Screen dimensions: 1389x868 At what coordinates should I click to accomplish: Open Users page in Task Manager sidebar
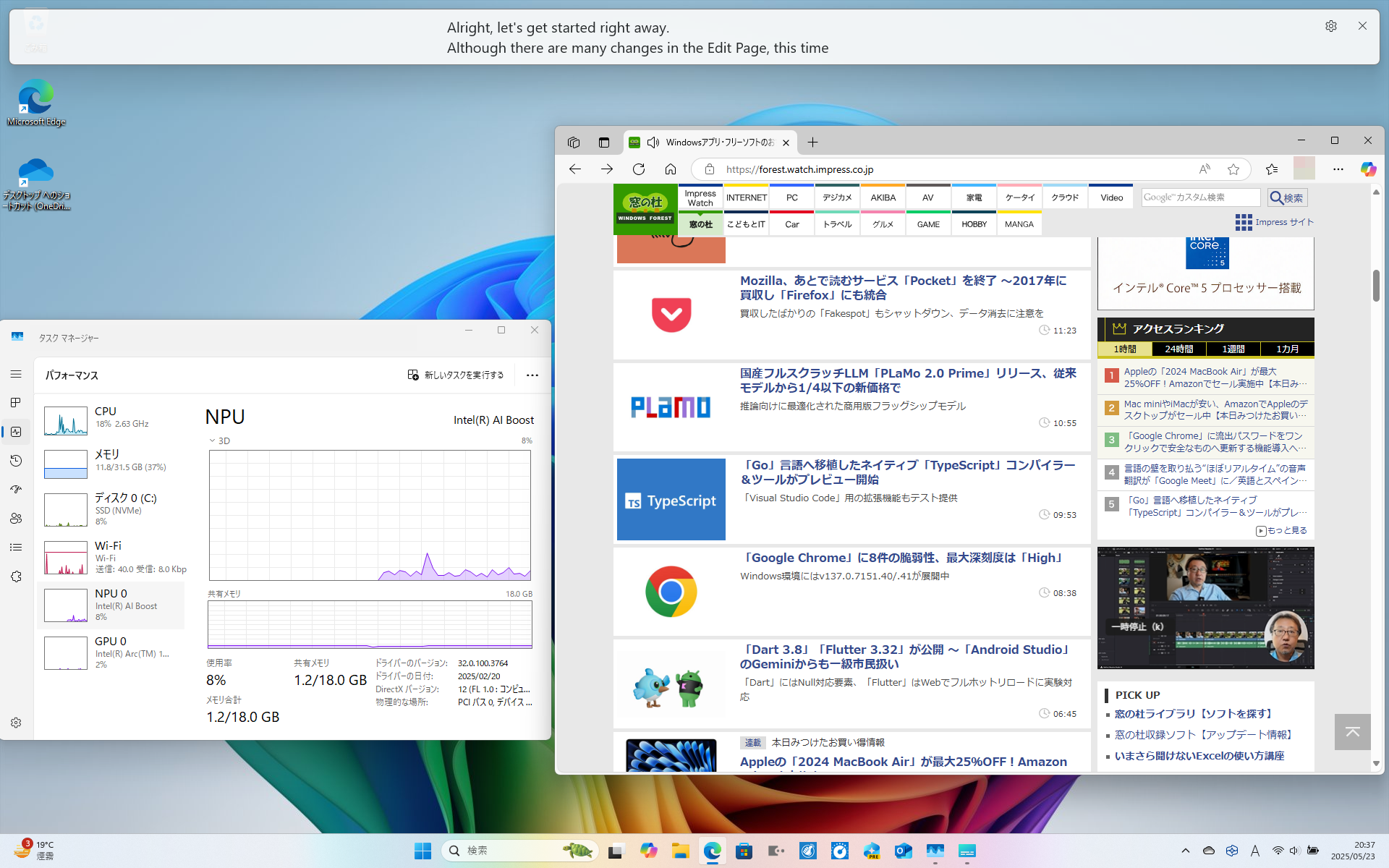(x=16, y=519)
